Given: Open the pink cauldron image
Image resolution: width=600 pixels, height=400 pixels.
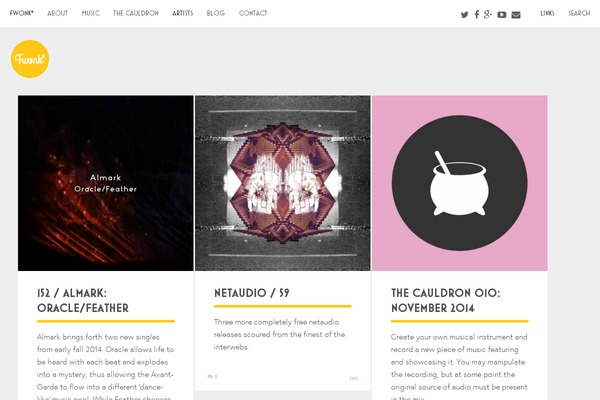Looking at the screenshot, I should click(460, 183).
